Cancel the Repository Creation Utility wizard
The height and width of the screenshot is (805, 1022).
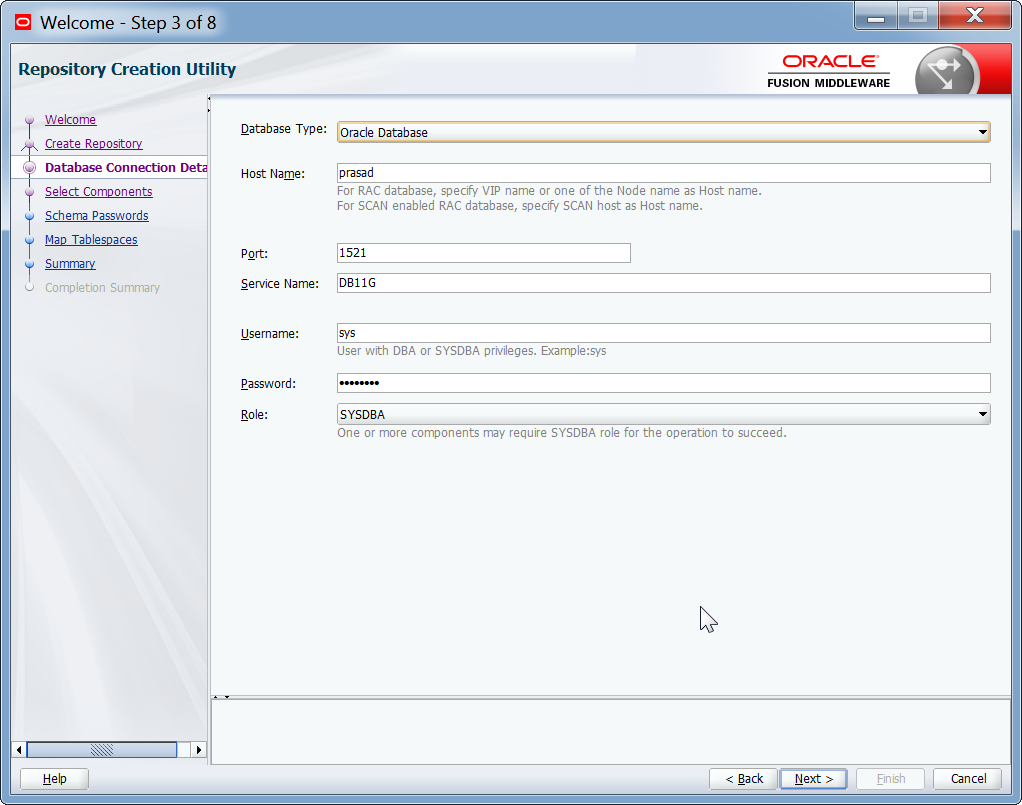(x=968, y=779)
